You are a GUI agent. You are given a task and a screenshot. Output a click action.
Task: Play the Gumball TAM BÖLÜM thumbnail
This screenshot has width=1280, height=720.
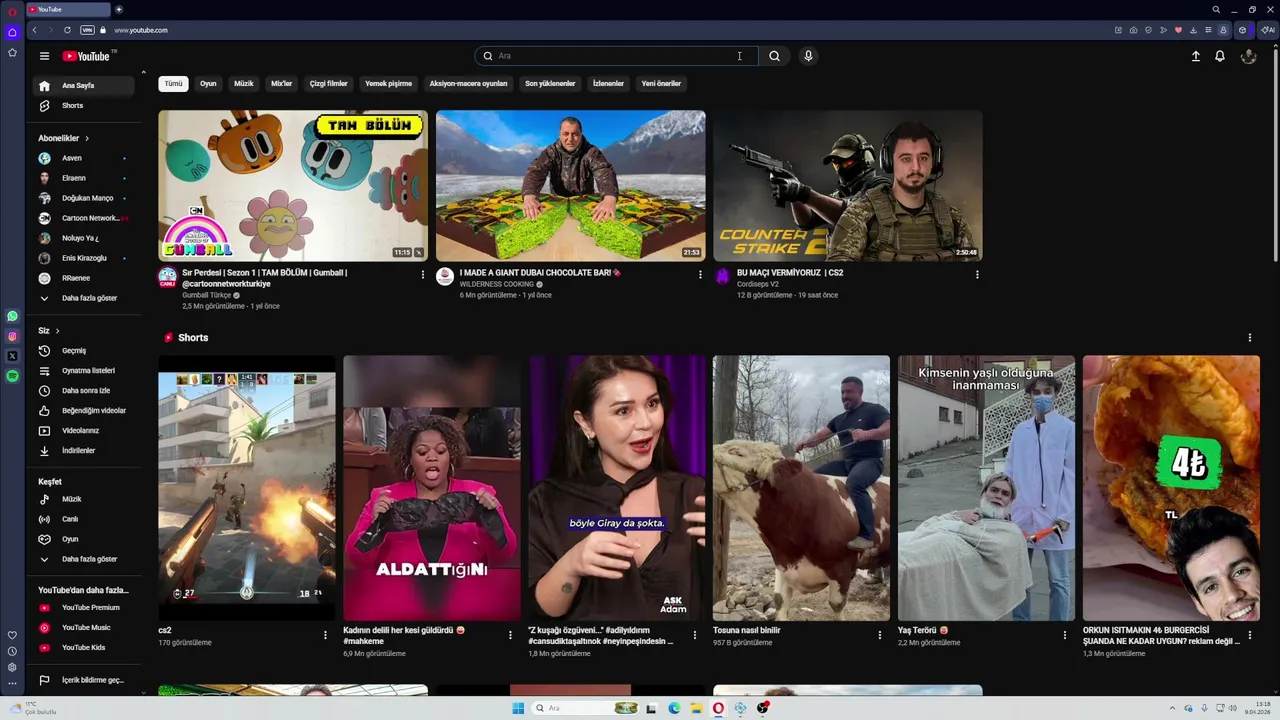[293, 186]
